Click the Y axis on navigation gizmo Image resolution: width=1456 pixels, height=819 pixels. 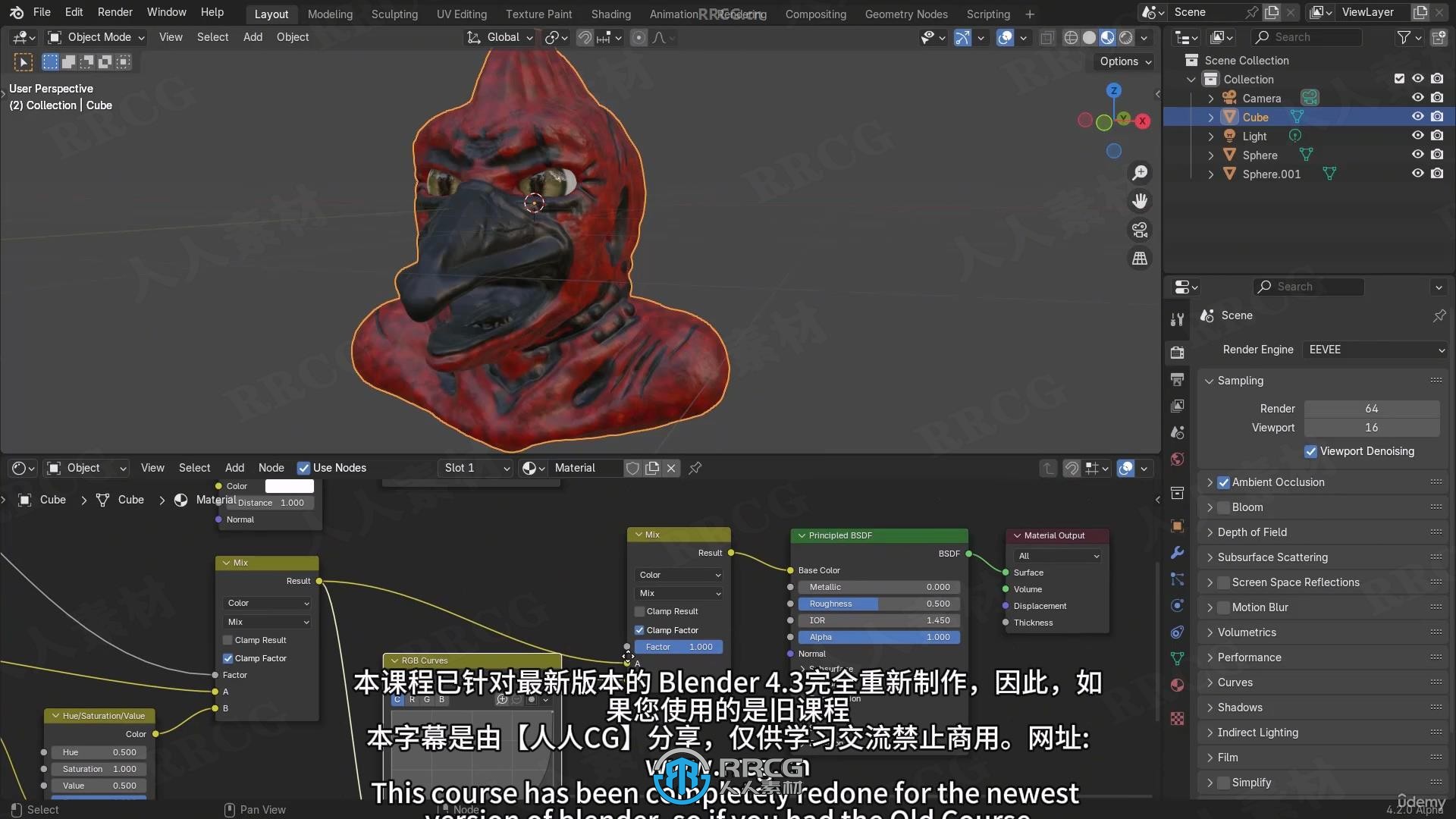pyautogui.click(x=1123, y=118)
